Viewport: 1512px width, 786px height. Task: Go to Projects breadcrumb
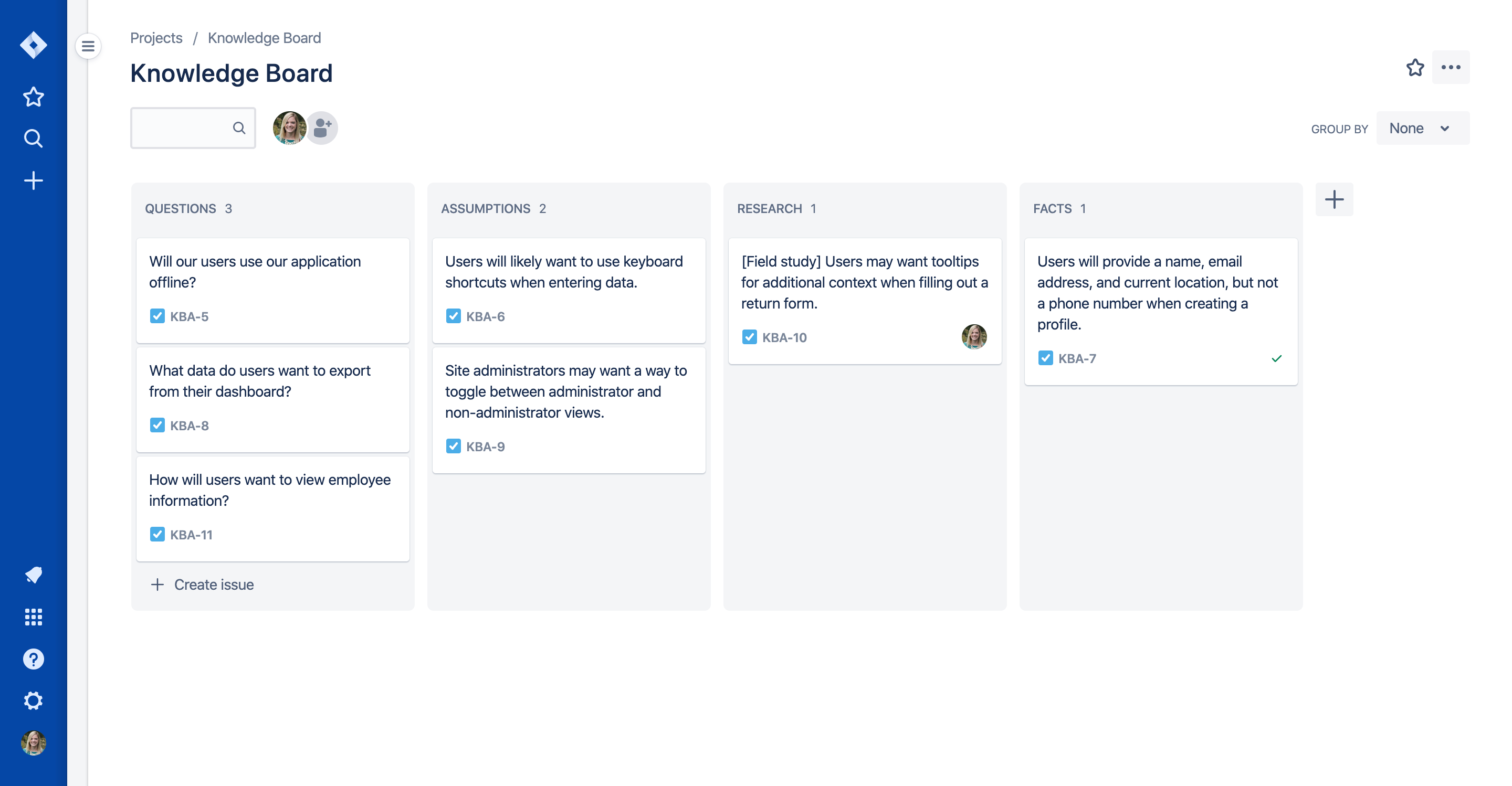[156, 38]
